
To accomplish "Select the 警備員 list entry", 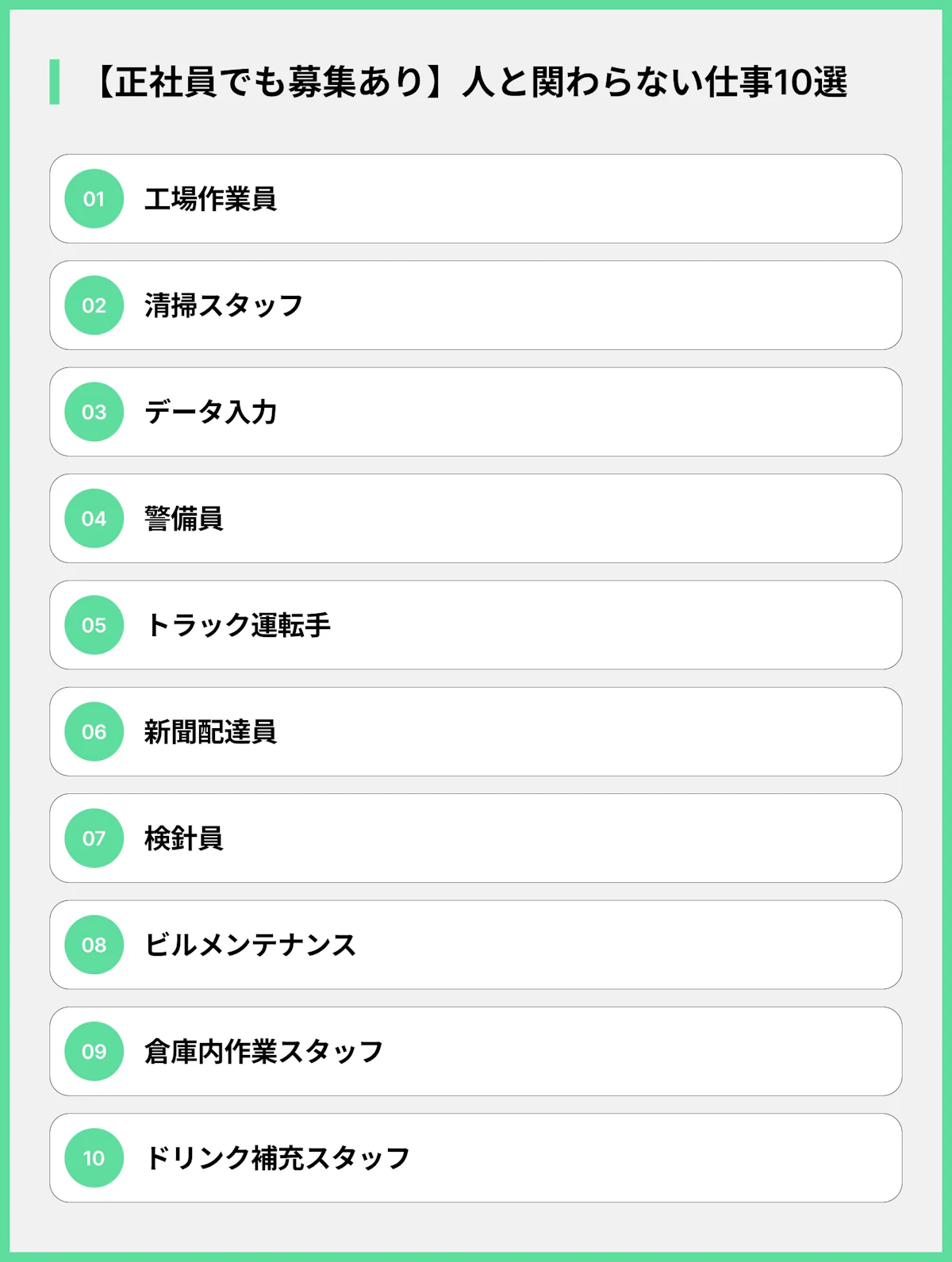I will [183, 519].
